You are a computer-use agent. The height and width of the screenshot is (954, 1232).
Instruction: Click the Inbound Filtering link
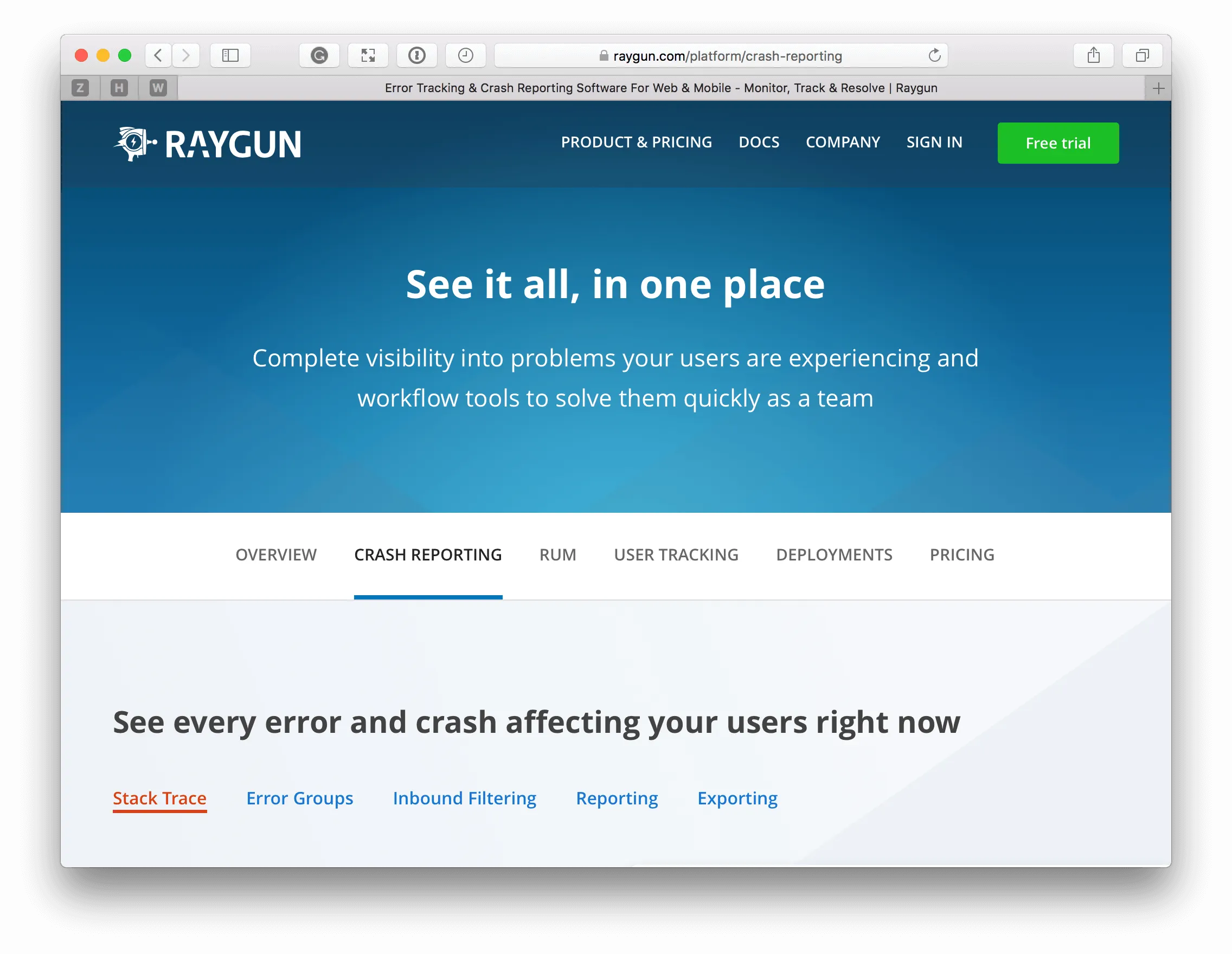(x=464, y=798)
